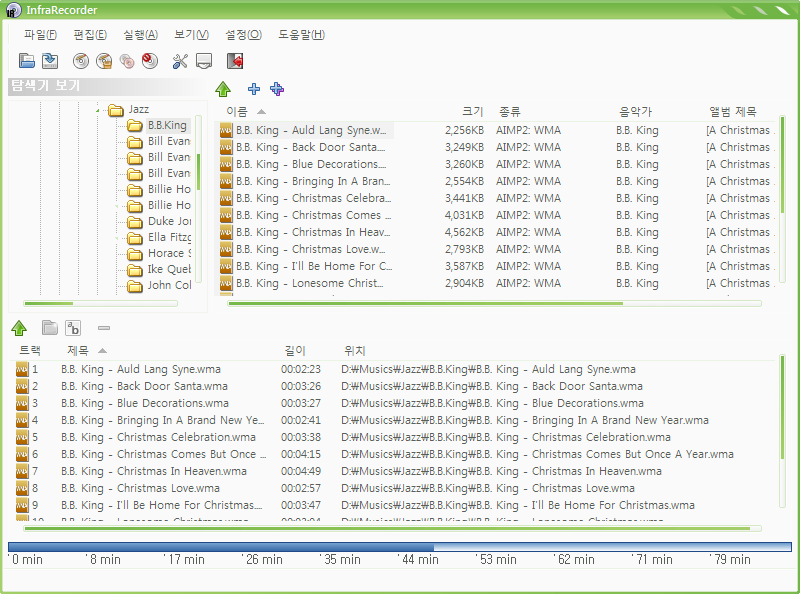This screenshot has height=594, width=800.
Task: Click the copy disc toolbar icon
Action: click(x=127, y=61)
